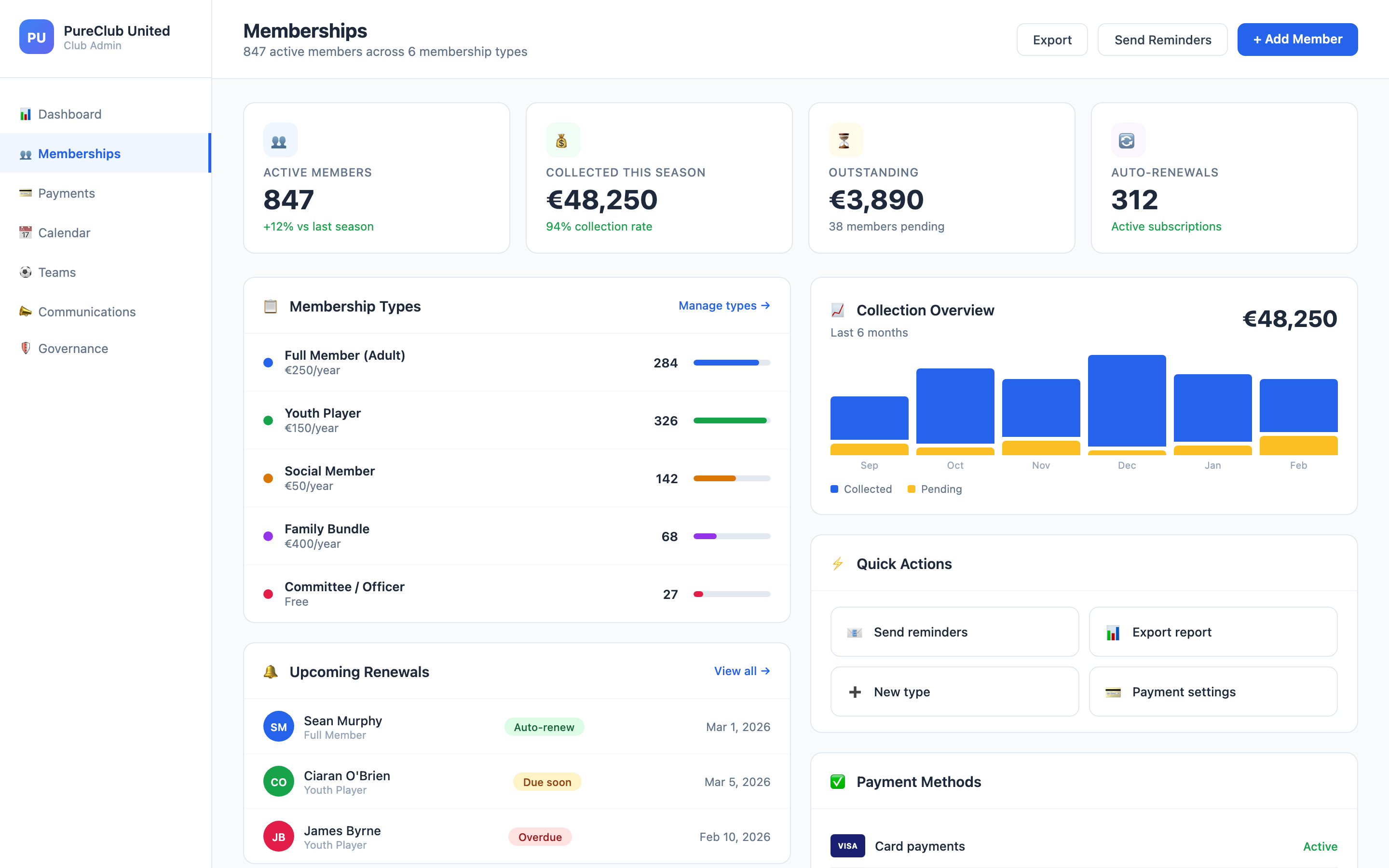Click the February pending yellow bar
Viewport: 1389px width, 868px height.
(x=1298, y=446)
